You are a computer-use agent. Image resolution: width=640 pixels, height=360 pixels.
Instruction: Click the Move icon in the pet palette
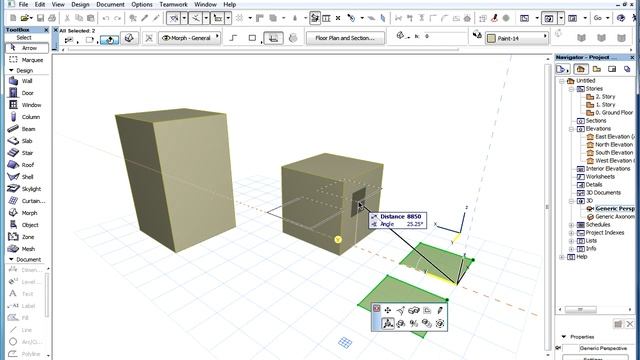(x=387, y=310)
